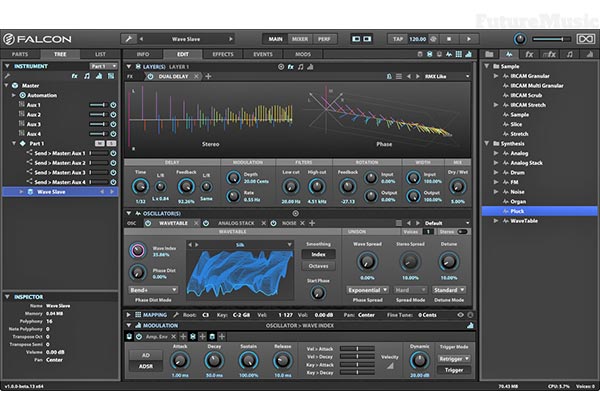Open the RMX Like preset dropdown

447,77
